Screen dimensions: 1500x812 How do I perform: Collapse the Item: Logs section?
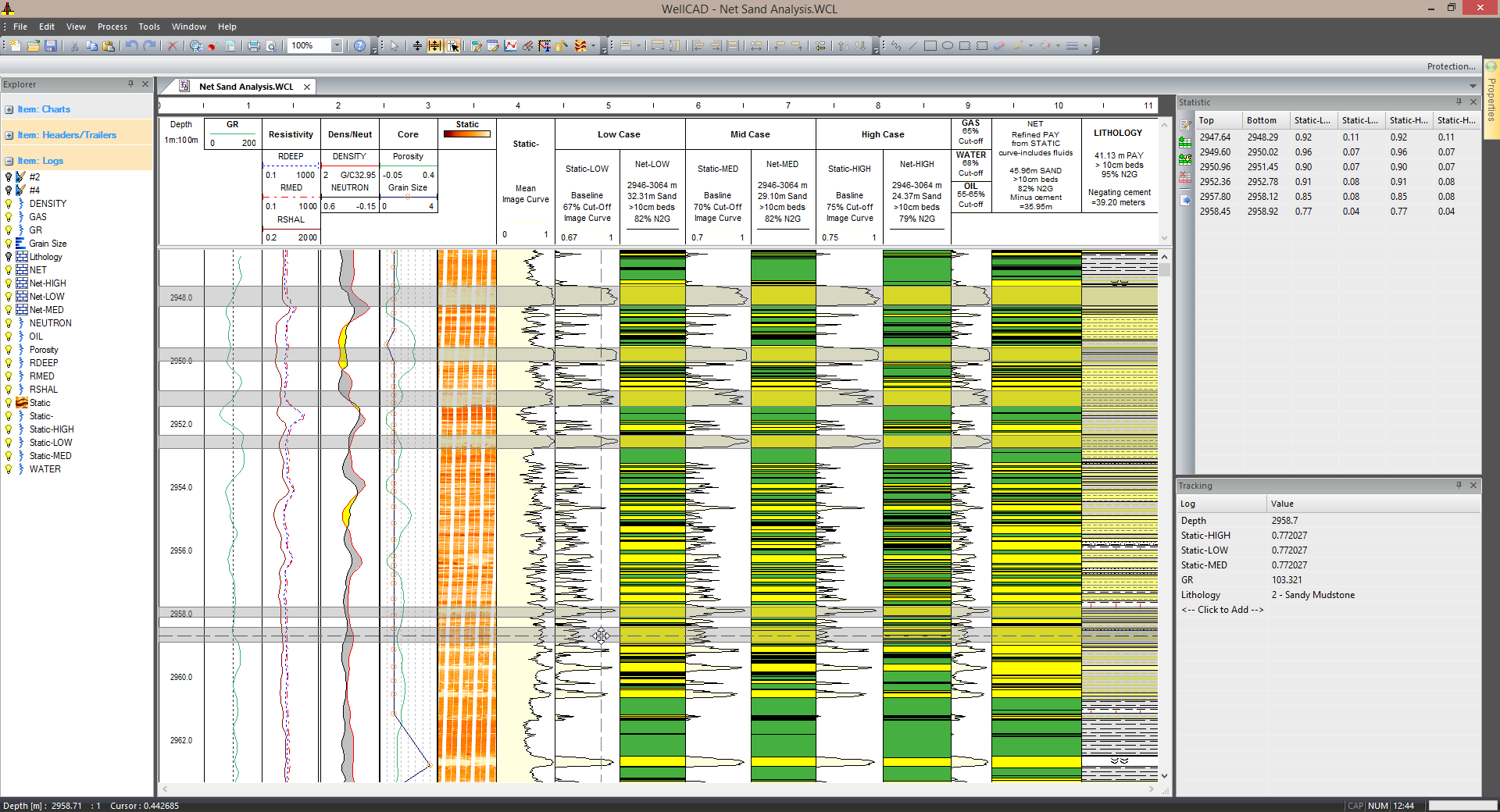(x=9, y=162)
